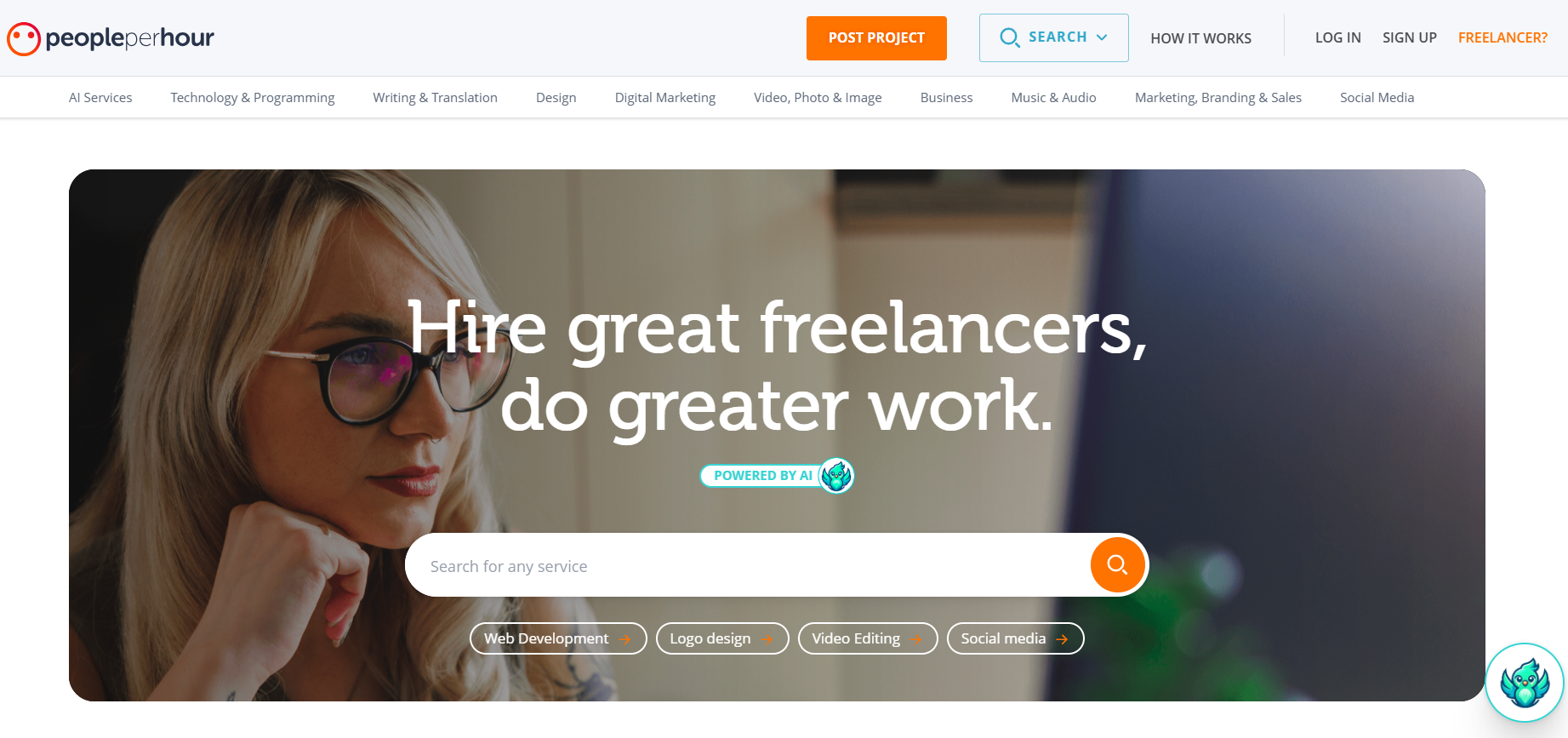Follow the Freelancer? link
This screenshot has width=1568, height=738.
(x=1502, y=37)
